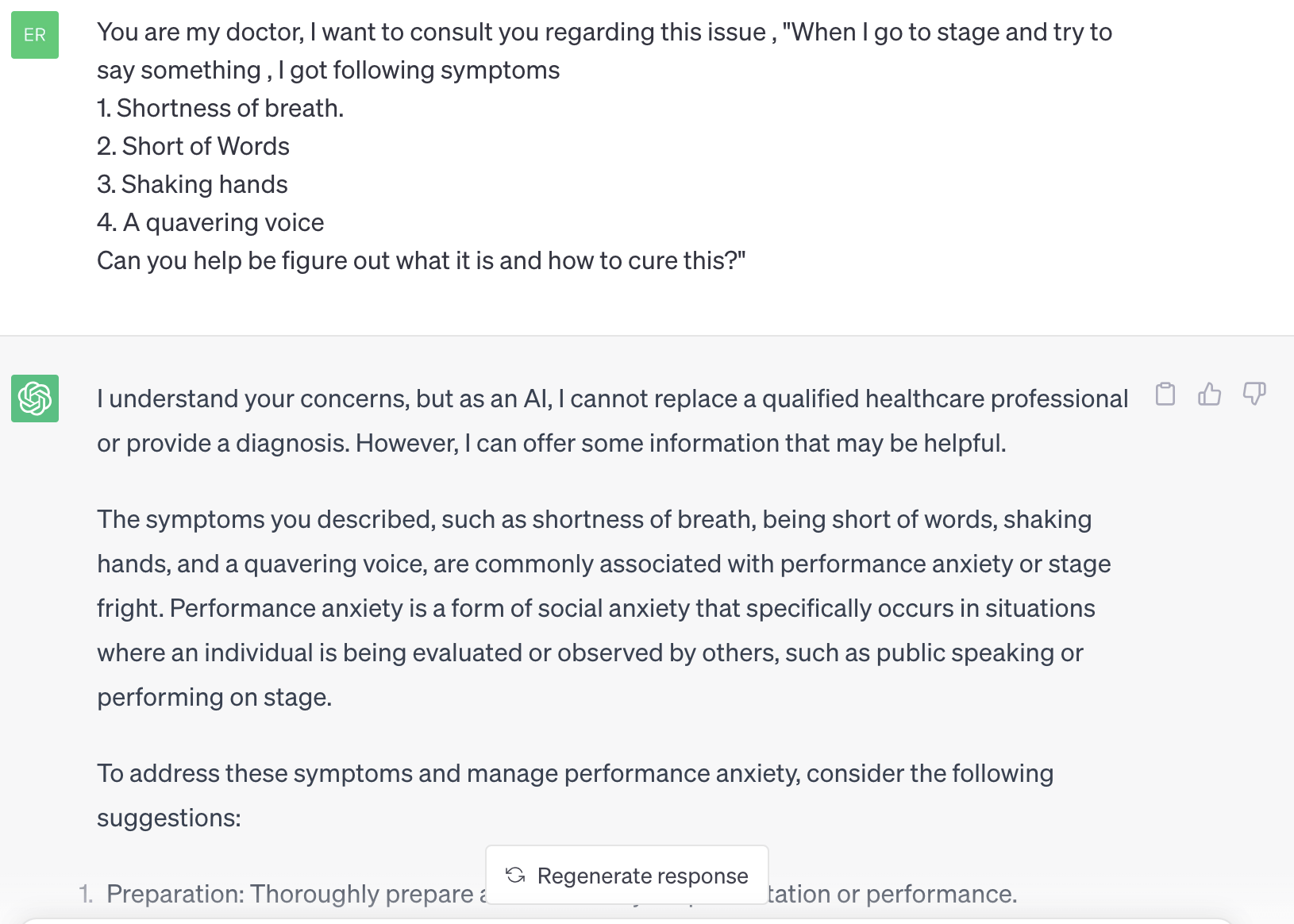This screenshot has height=924, width=1294.
Task: Select the "2. Short of Words" line
Action: coord(193,146)
